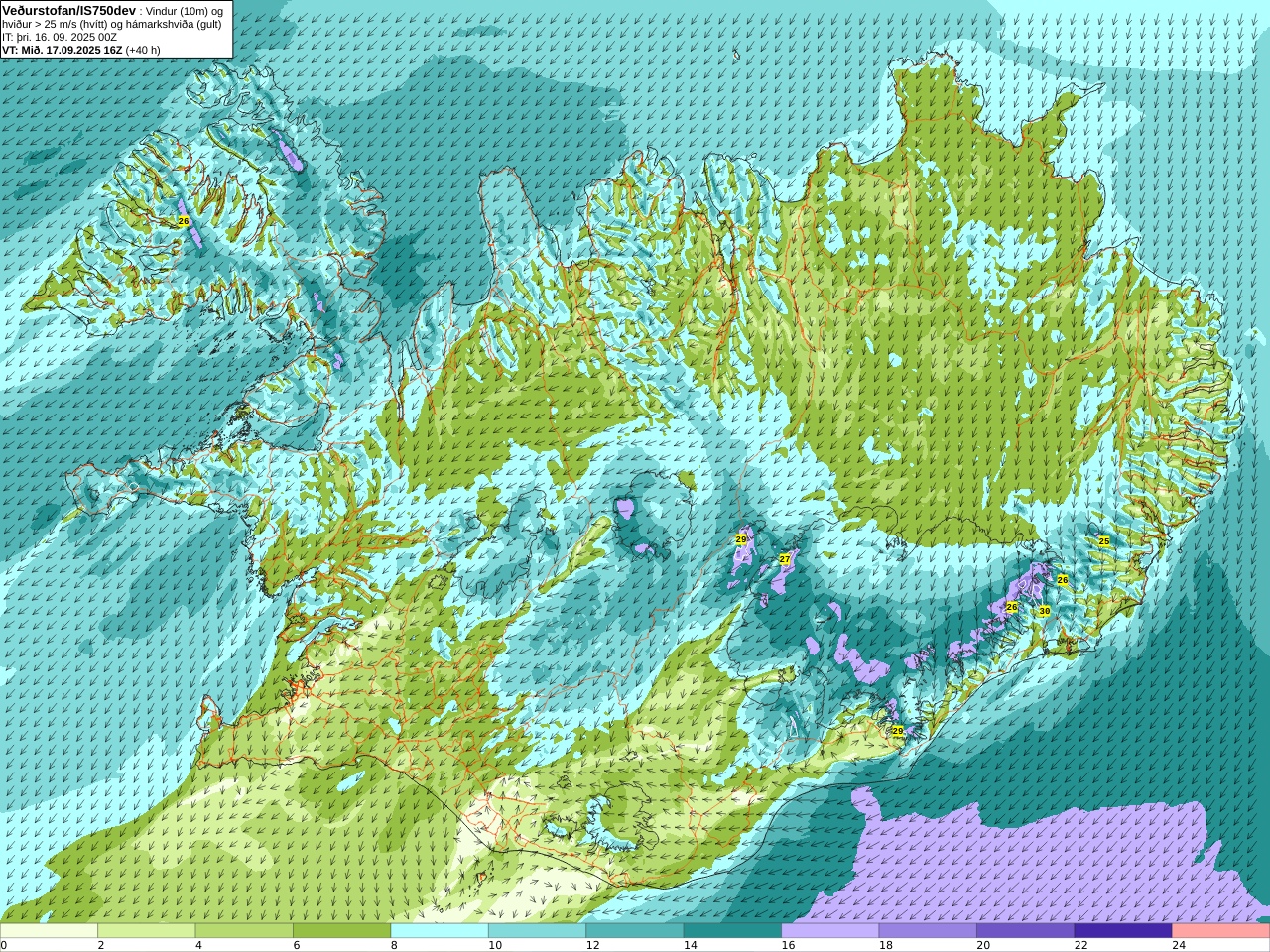
Task: Click the legend tick label "0"
Action: (3, 945)
